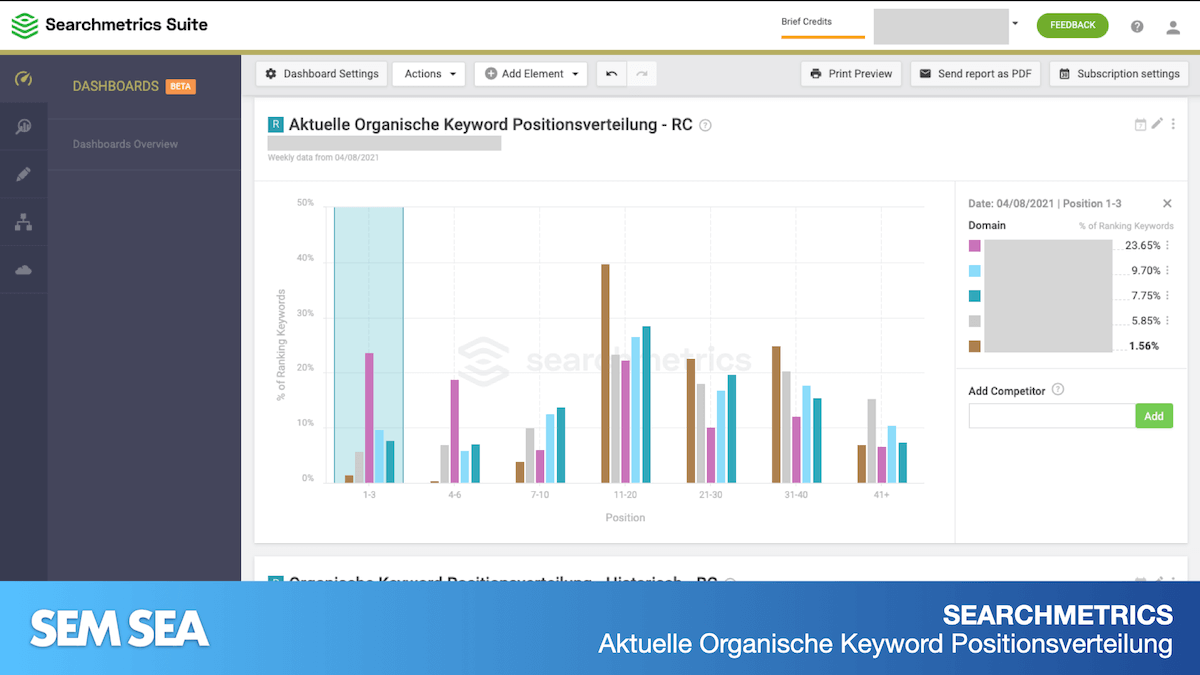Click the pink domain color swatch in legend
Screen dimensions: 1200x675
coord(975,246)
